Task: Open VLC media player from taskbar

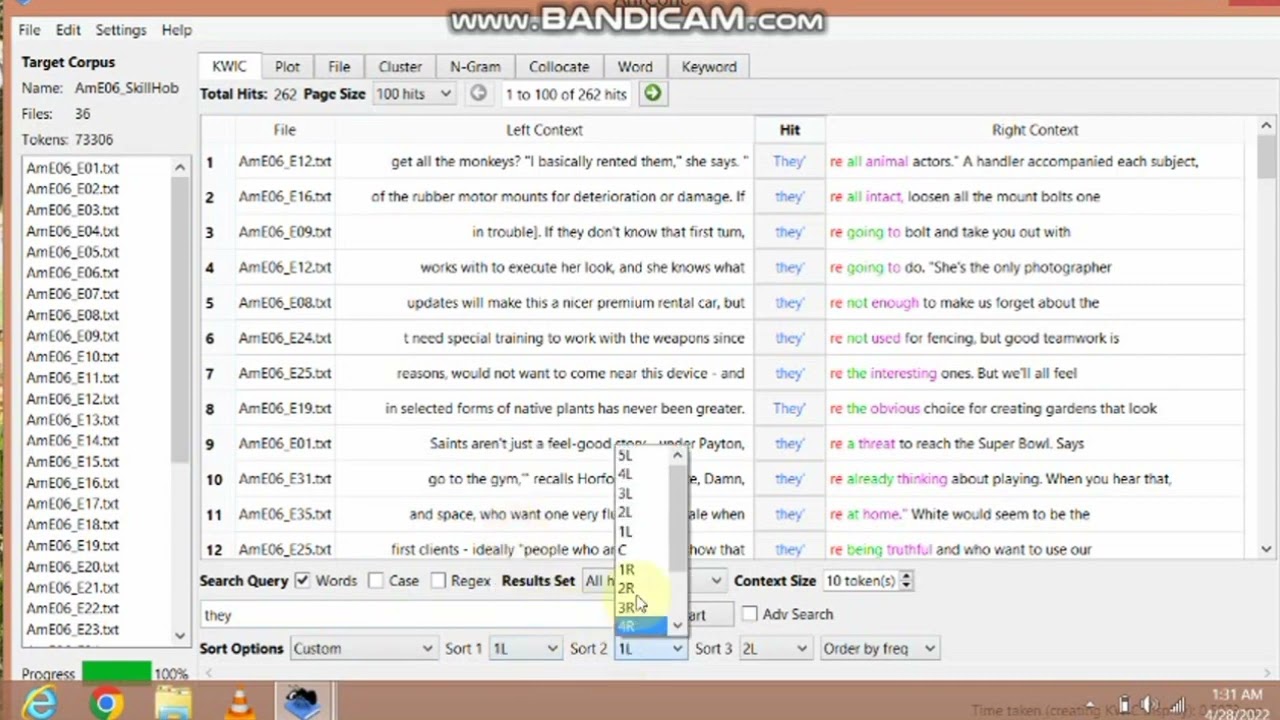Action: [x=239, y=704]
